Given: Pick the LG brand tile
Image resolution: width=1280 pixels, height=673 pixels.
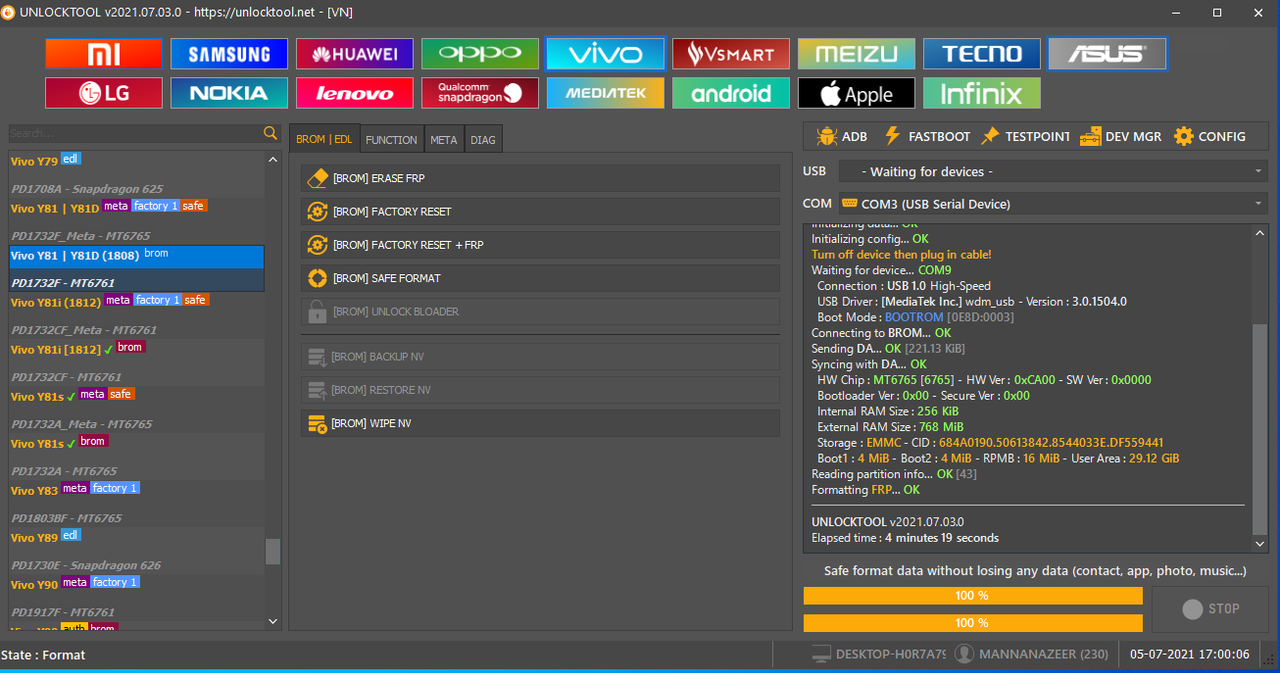Looking at the screenshot, I should pos(104,93).
